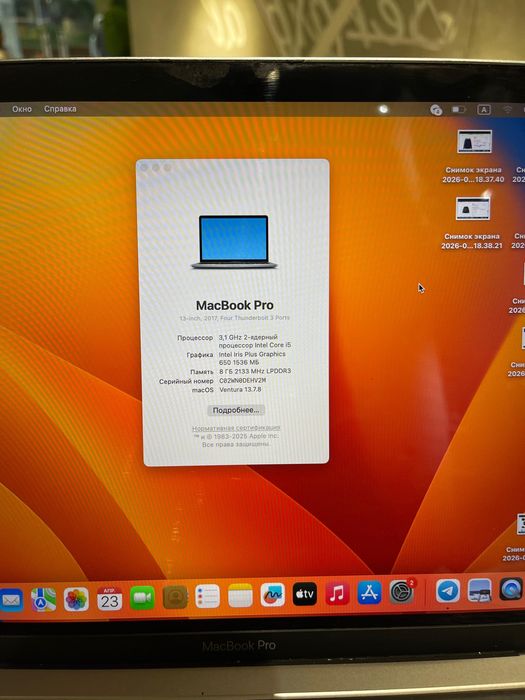Select the screenshot file ending 18.38.21

(472, 223)
